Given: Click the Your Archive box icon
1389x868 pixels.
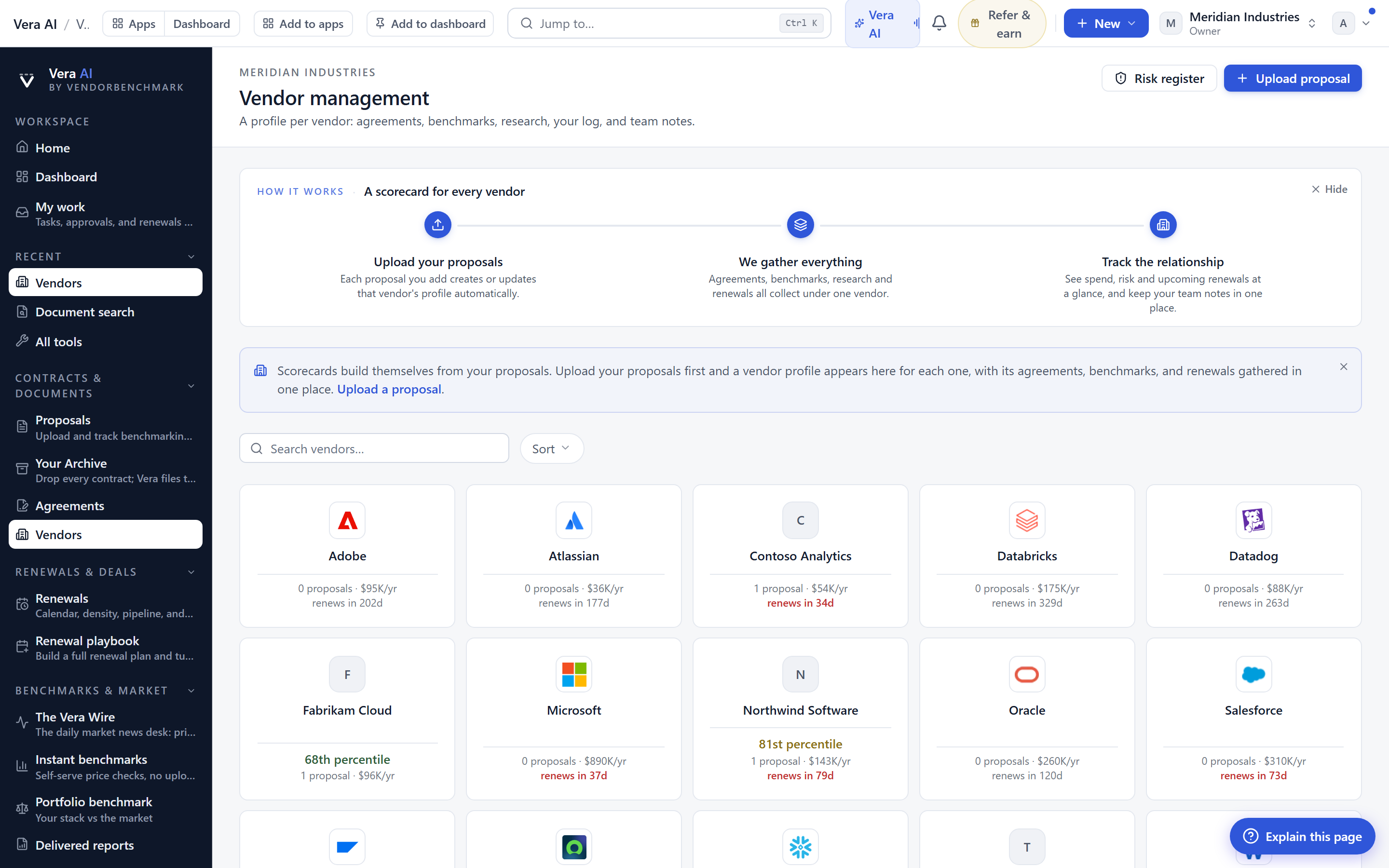Looking at the screenshot, I should tap(22, 469).
